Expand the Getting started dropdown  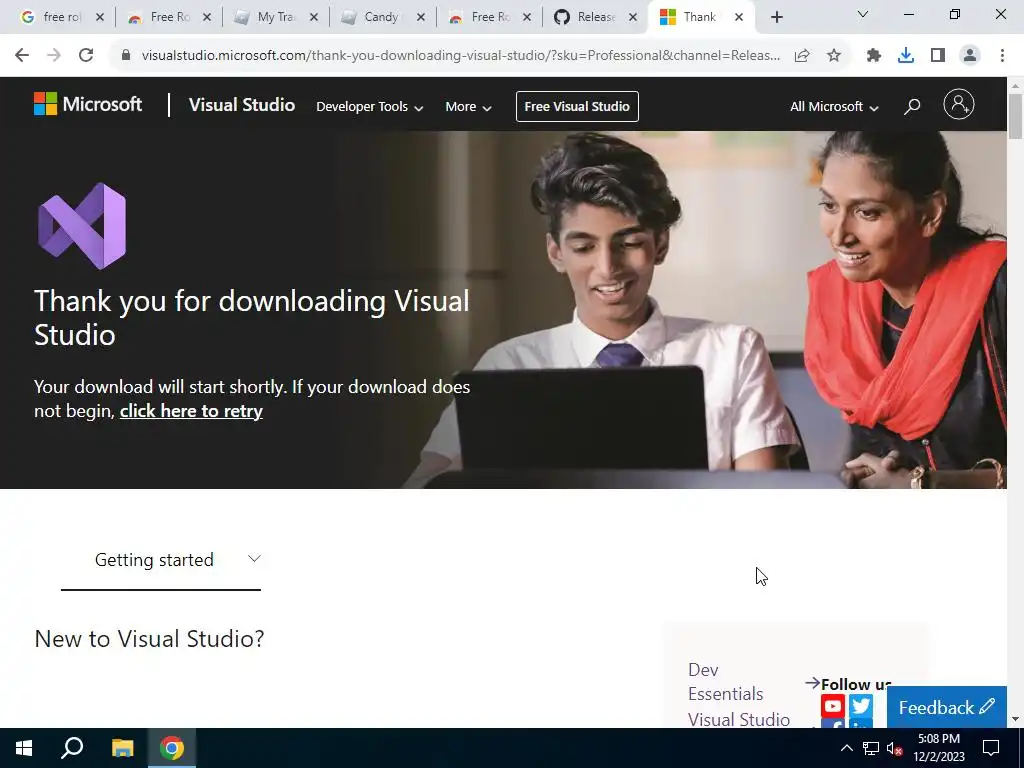(161, 560)
